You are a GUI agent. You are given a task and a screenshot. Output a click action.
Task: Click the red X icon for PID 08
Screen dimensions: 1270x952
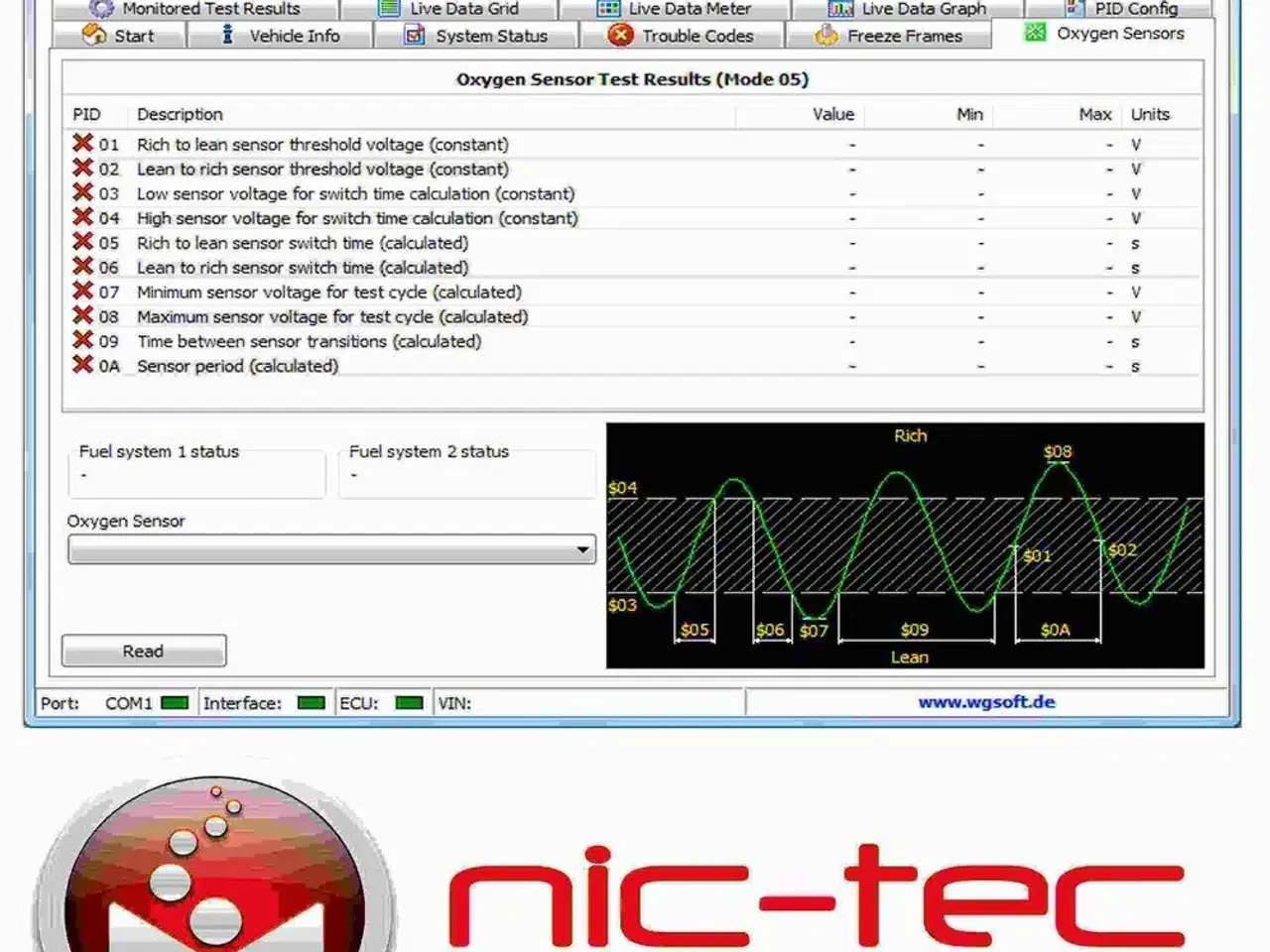[x=83, y=315]
